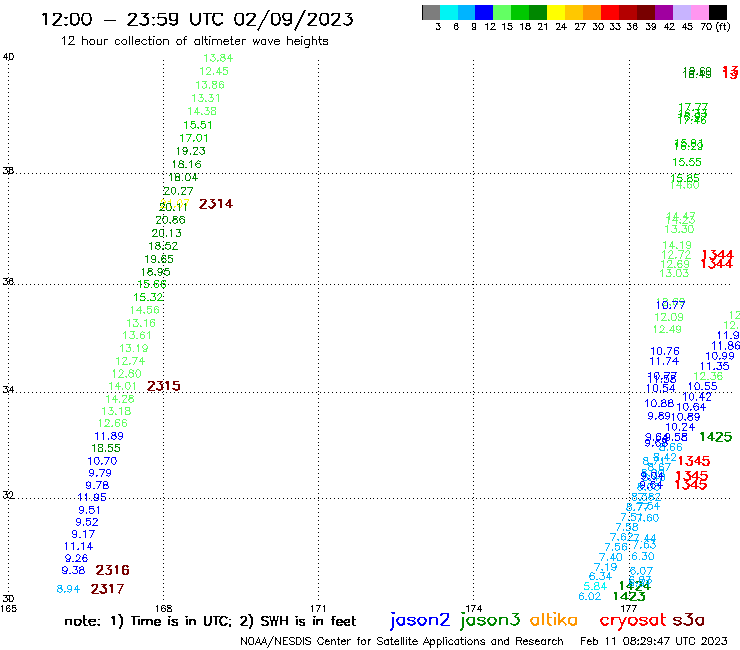
Task: Click the wave height value 12.49
Action: [667, 329]
